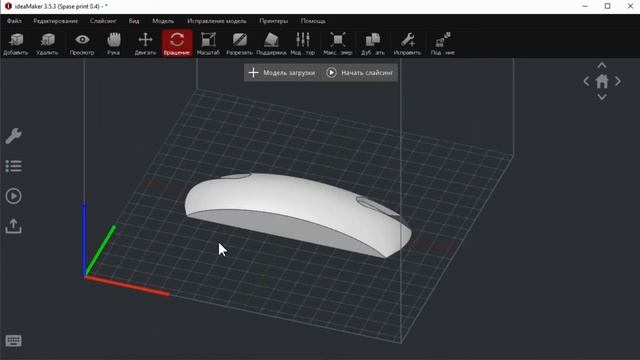Screen dimensions: 640x360
Task: Open the Поддержка (Support) tool
Action: [271, 43]
